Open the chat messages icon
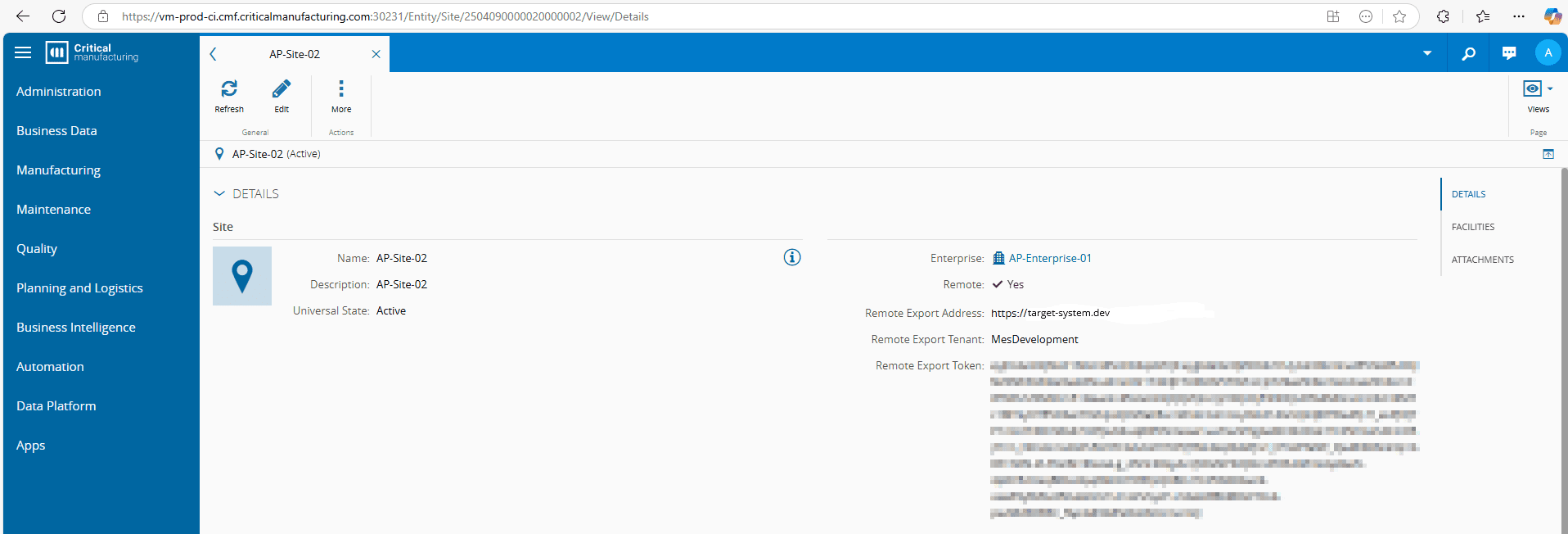1568x534 pixels. click(1509, 53)
